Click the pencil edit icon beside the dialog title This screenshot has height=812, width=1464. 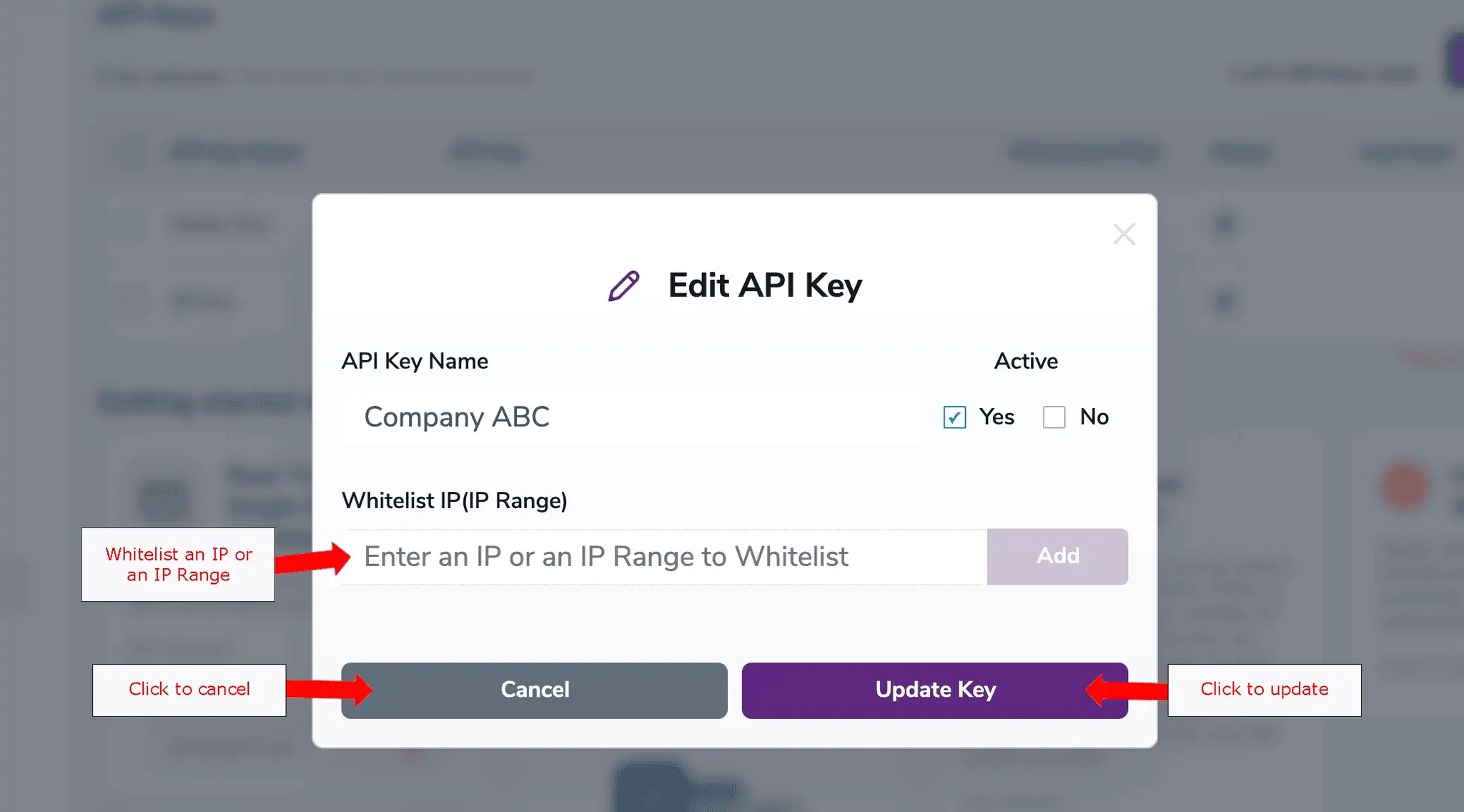tap(623, 284)
